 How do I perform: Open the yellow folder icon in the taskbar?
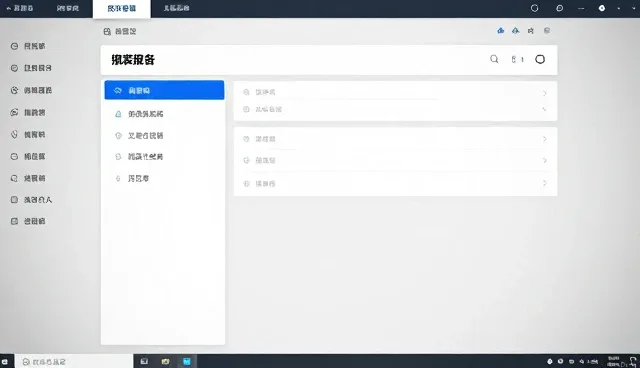click(165, 361)
